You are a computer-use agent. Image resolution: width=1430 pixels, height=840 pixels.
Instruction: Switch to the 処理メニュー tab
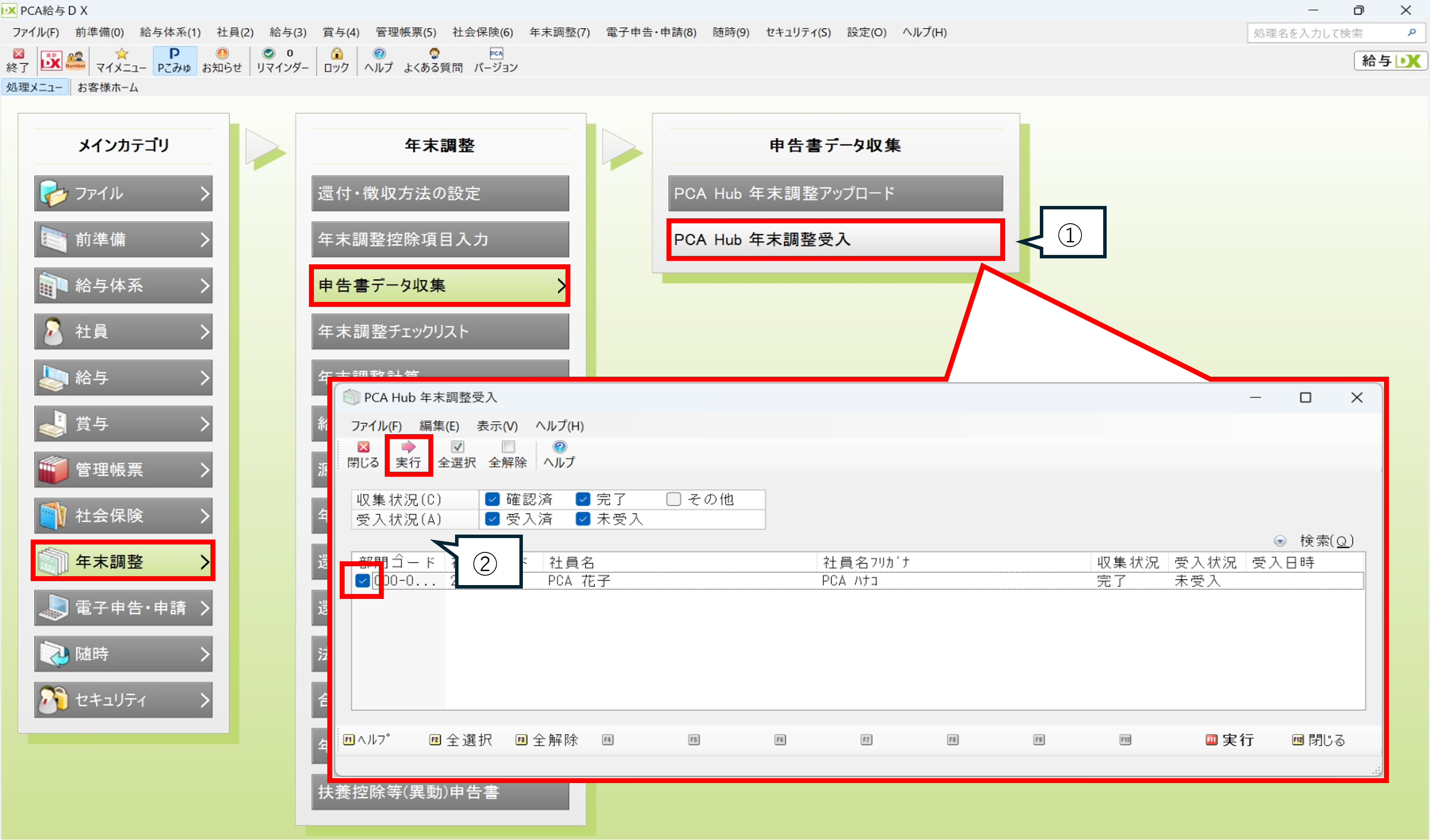click(x=35, y=87)
